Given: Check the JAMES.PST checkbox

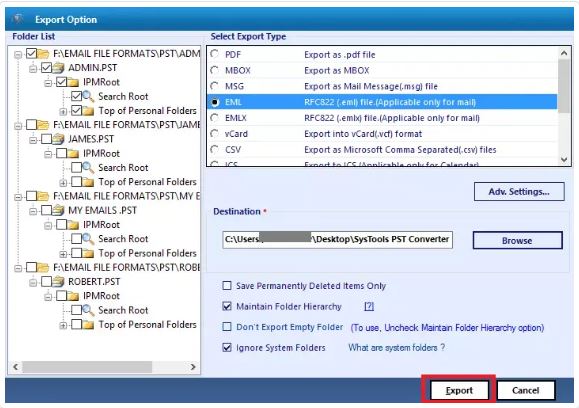Looking at the screenshot, I should point(47,139).
